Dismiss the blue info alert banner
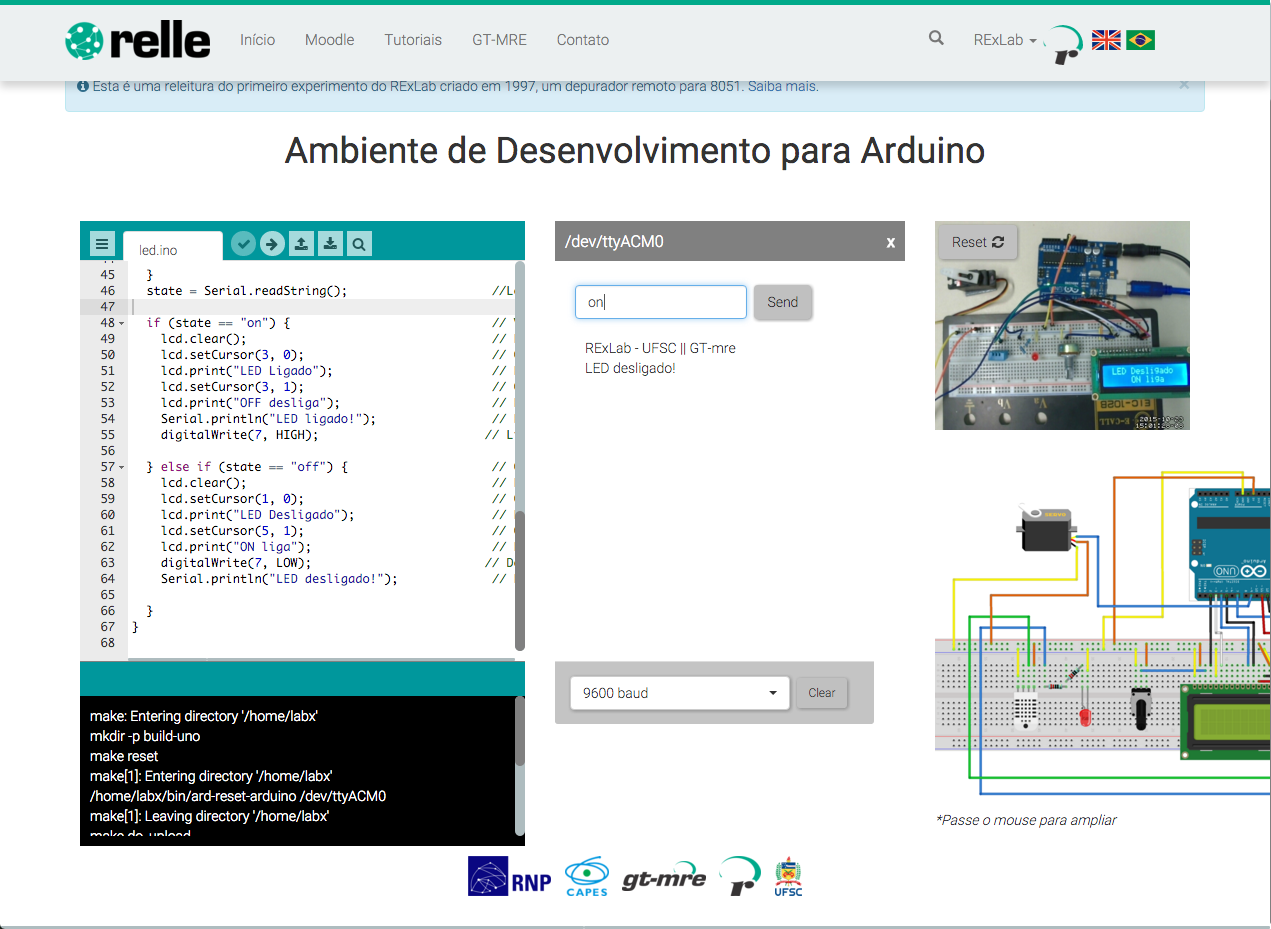The height and width of the screenshot is (929, 1271). (1184, 84)
